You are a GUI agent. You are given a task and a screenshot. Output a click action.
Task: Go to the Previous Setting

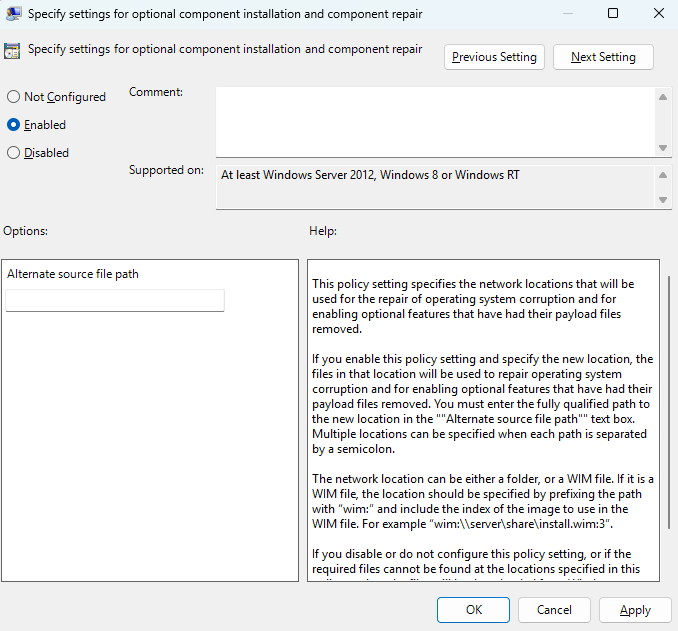494,57
